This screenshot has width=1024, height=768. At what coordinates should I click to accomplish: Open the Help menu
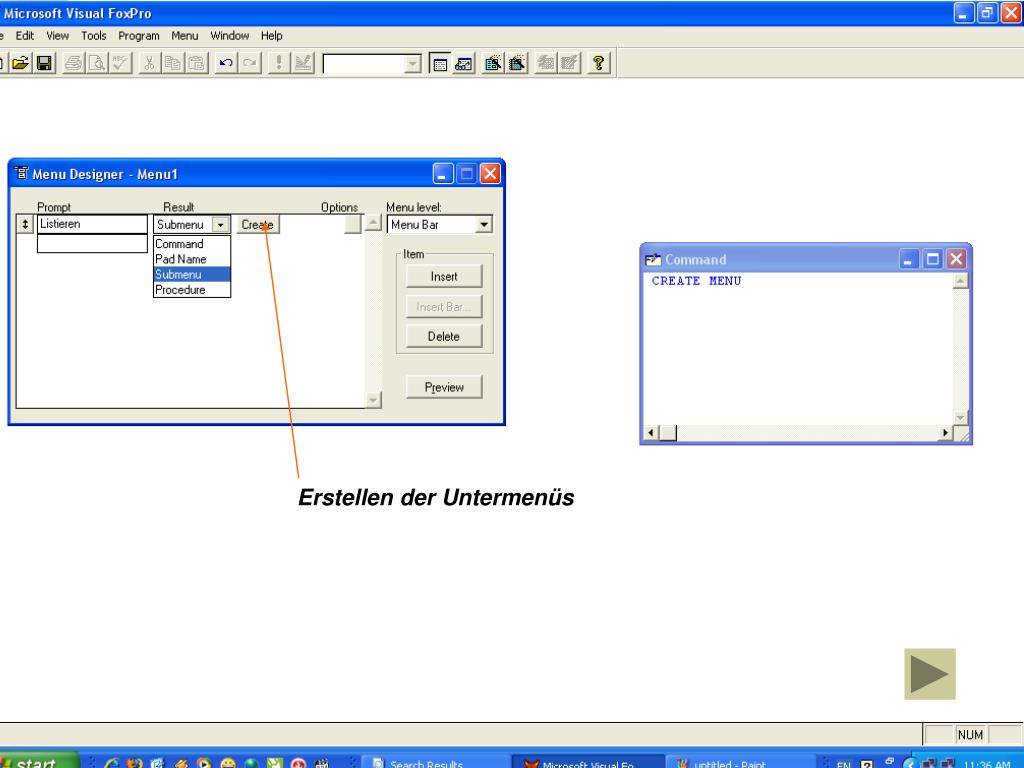272,36
